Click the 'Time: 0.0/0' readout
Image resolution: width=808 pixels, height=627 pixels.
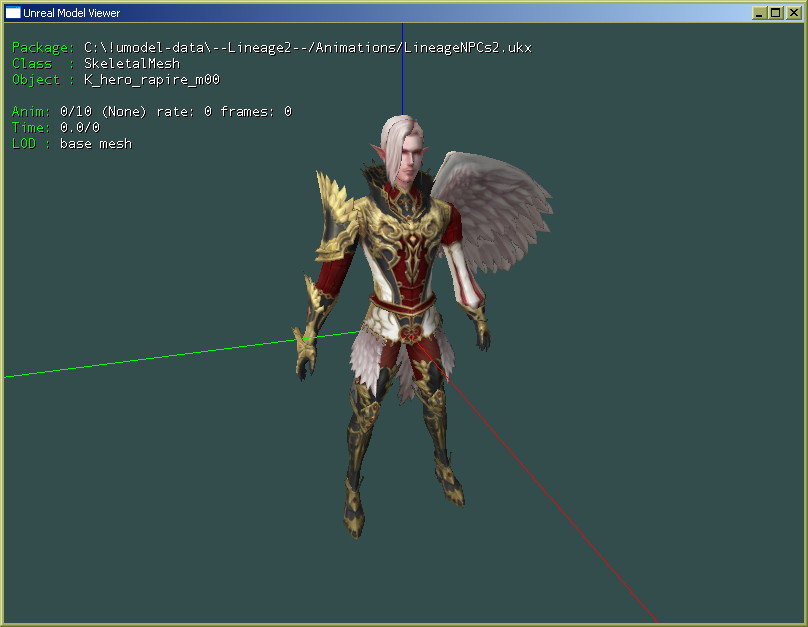click(56, 128)
